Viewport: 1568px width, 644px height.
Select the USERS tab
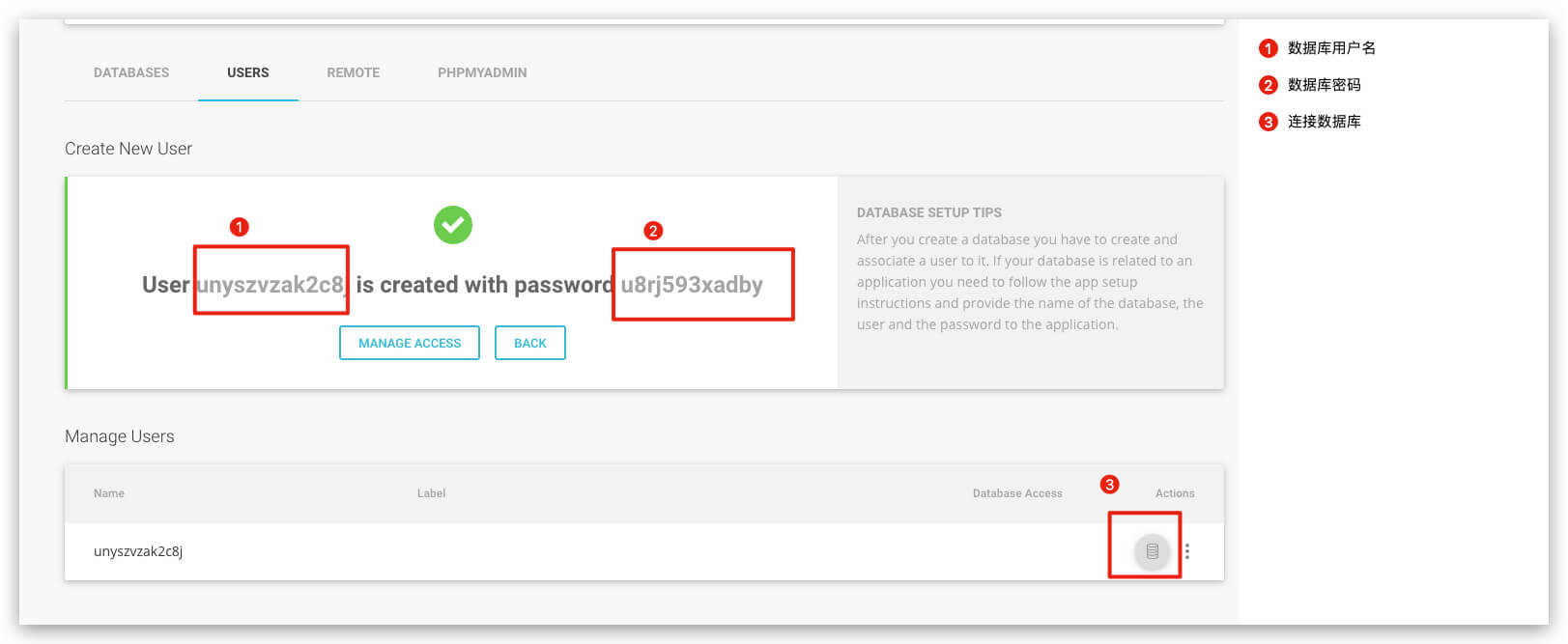click(x=248, y=72)
